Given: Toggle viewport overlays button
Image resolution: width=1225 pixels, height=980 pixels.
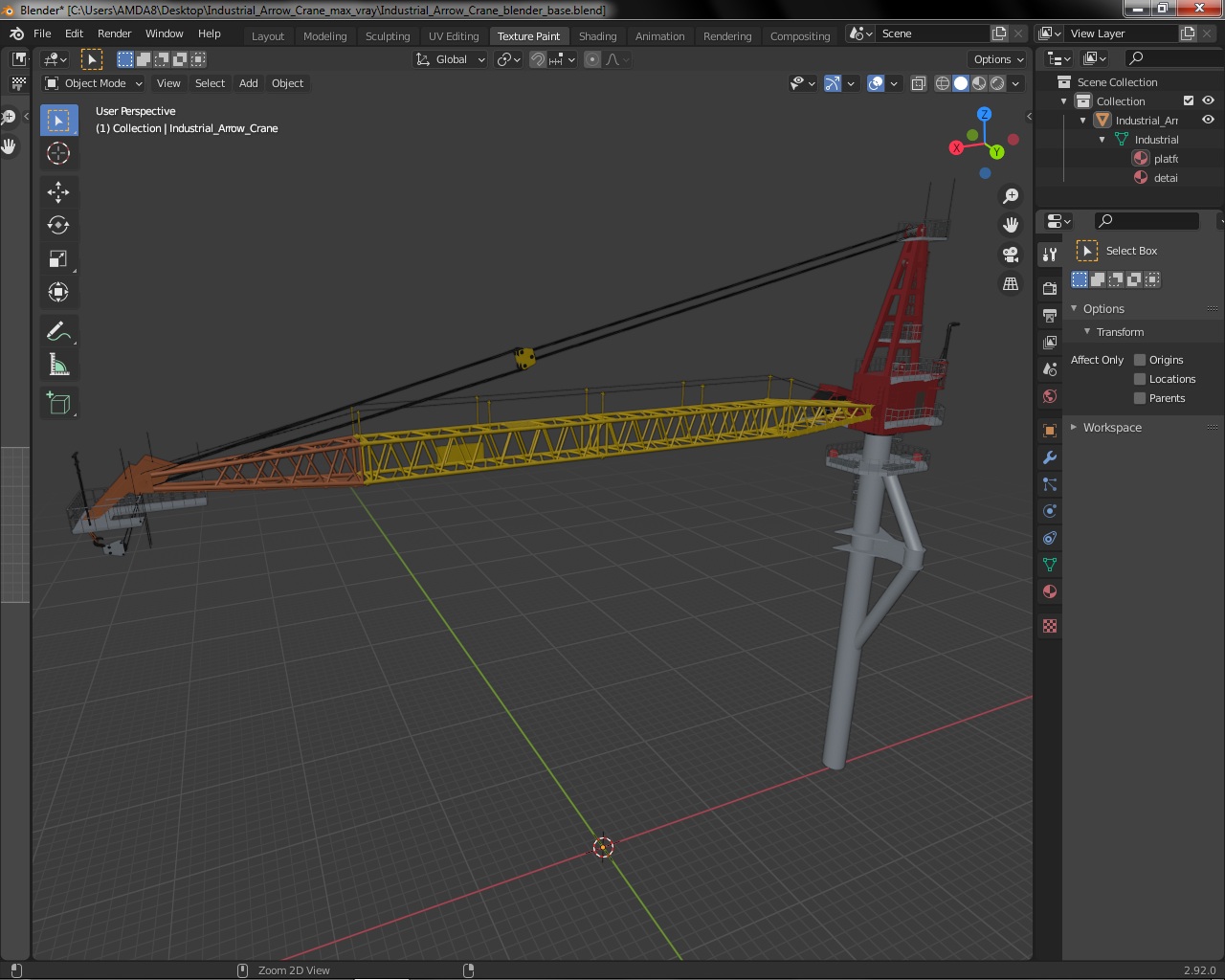Looking at the screenshot, I should 876,83.
